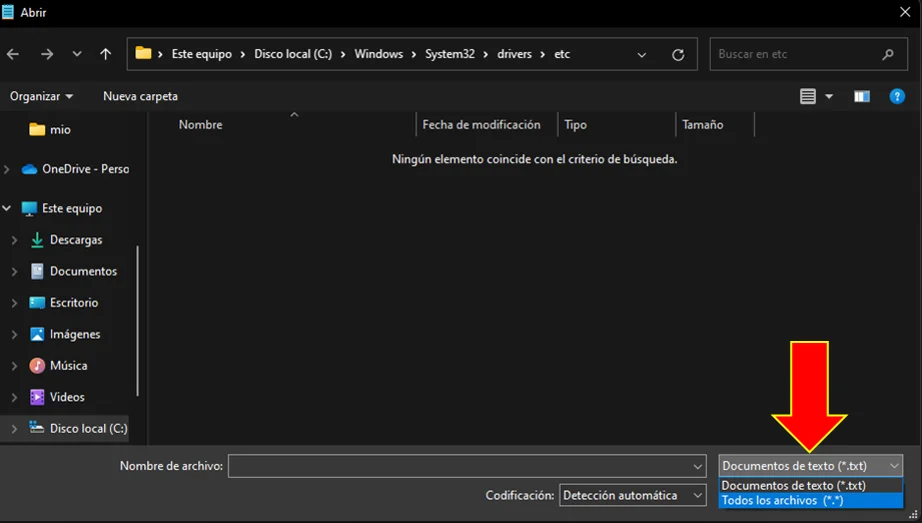Open the Organizar menu

pos(41,96)
